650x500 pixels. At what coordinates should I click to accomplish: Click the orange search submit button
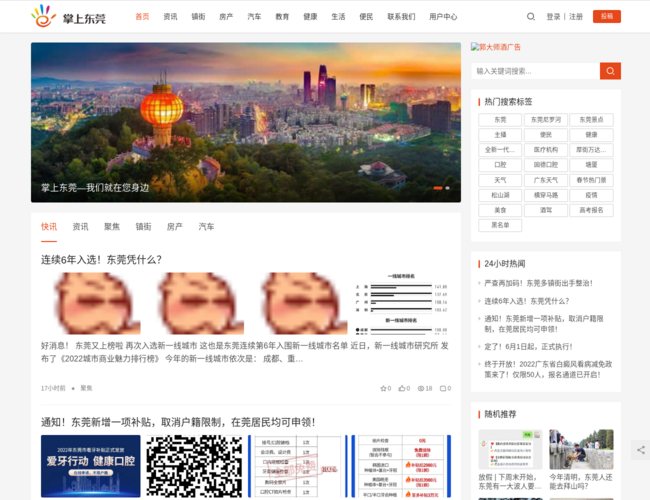pyautogui.click(x=610, y=71)
